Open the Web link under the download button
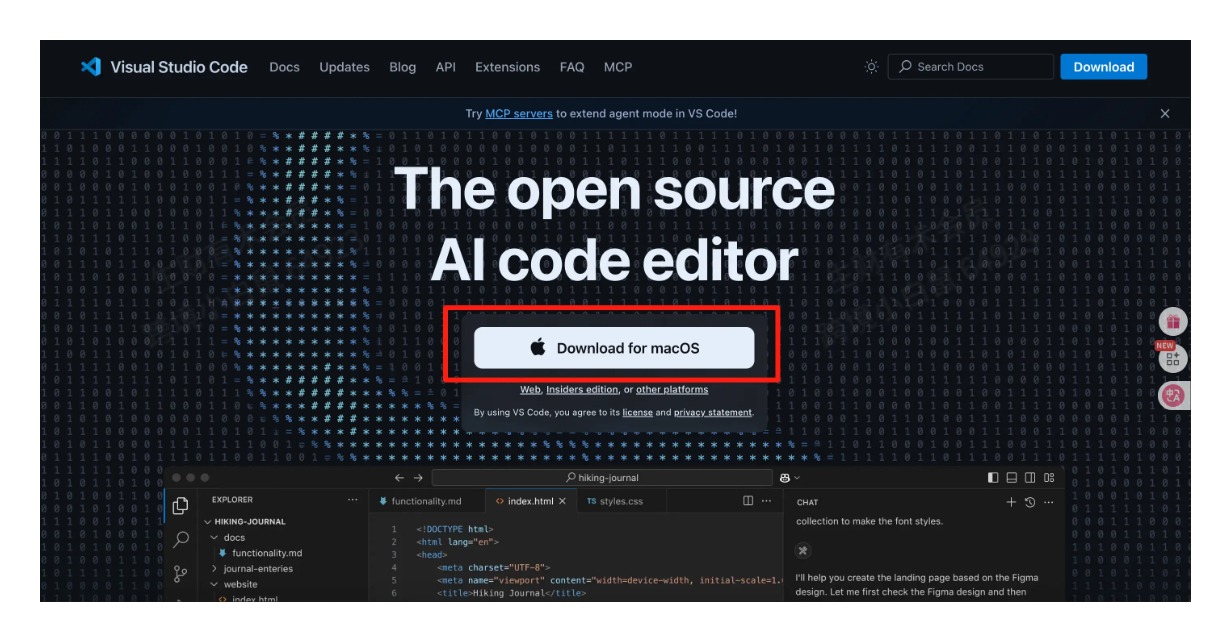Viewport: 1231px width, 642px height. (x=530, y=390)
